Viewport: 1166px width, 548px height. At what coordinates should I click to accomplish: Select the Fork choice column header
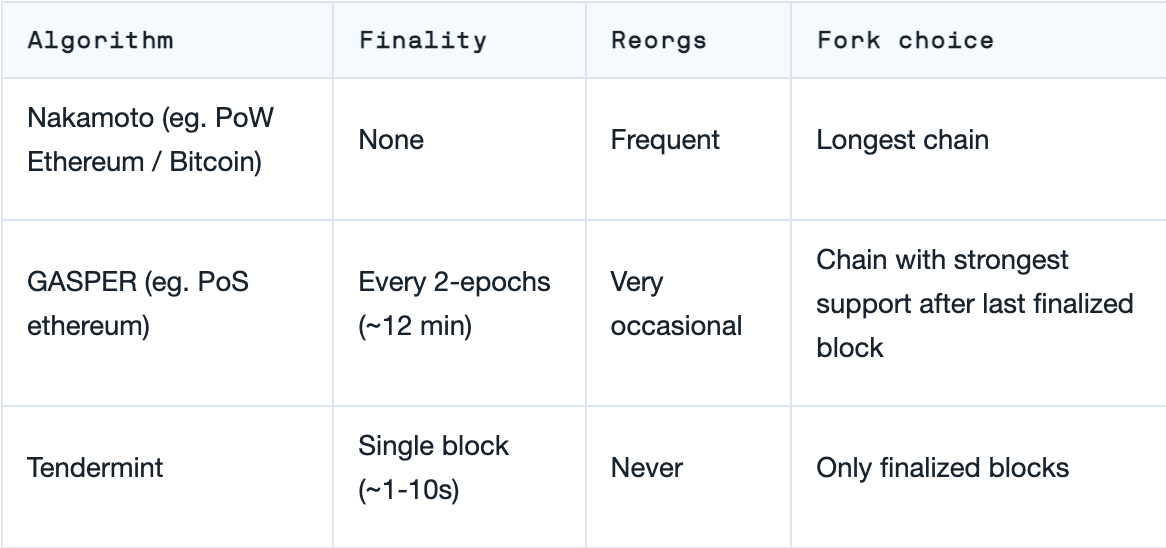pyautogui.click(x=905, y=41)
